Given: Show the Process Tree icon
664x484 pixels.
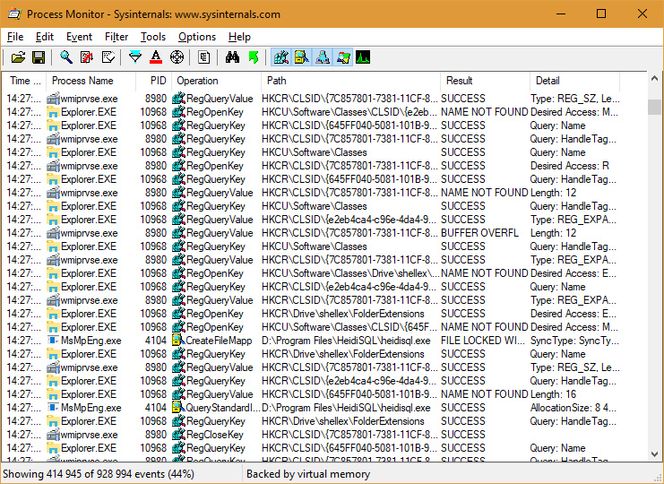Looking at the screenshot, I should pyautogui.click(x=204, y=57).
